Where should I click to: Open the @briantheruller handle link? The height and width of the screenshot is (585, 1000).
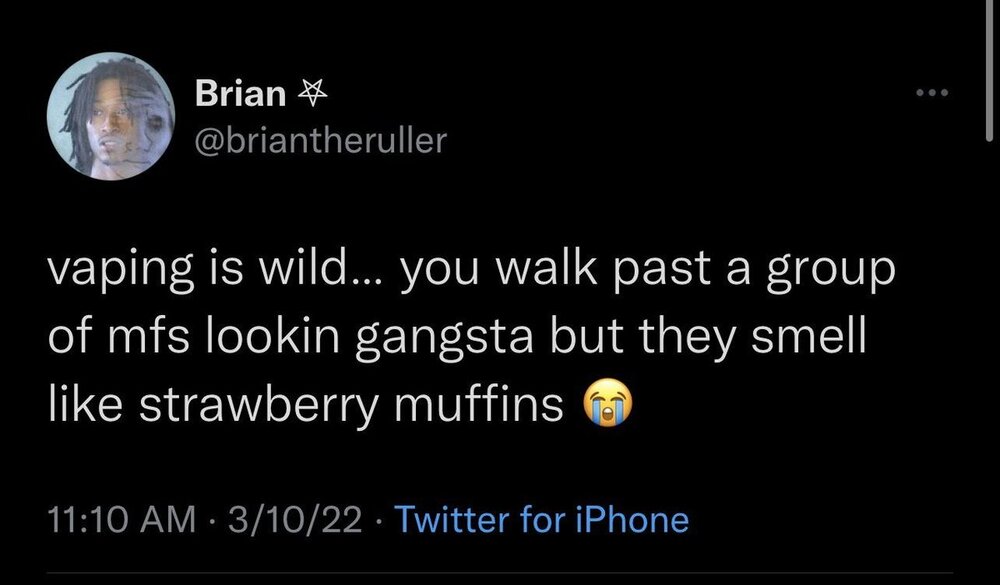point(318,141)
